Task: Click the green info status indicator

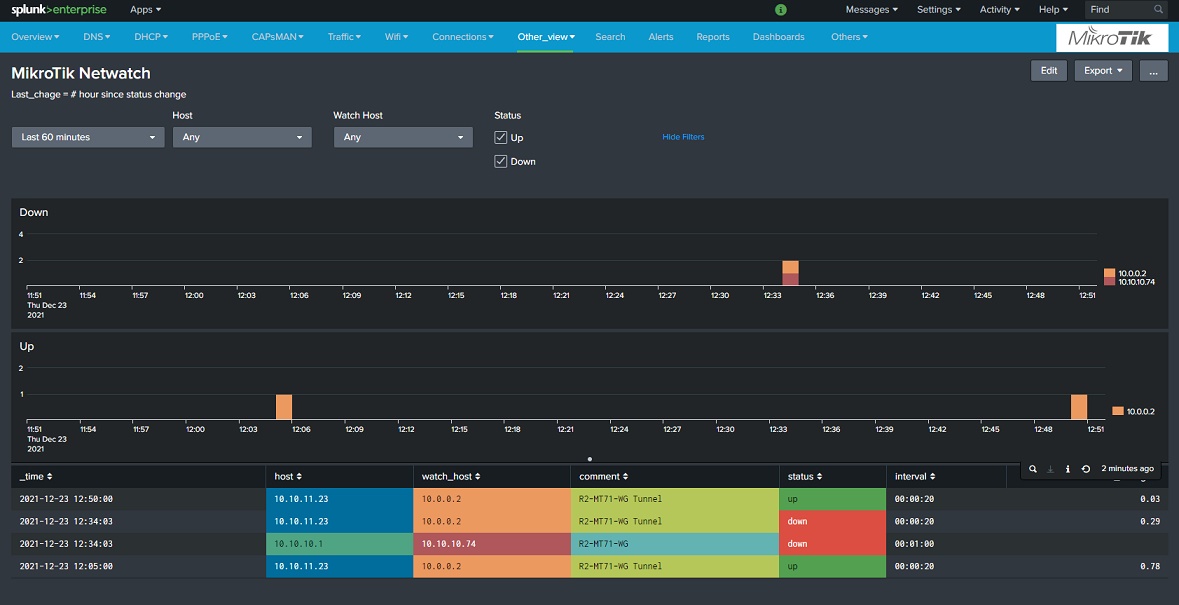Action: (780, 10)
